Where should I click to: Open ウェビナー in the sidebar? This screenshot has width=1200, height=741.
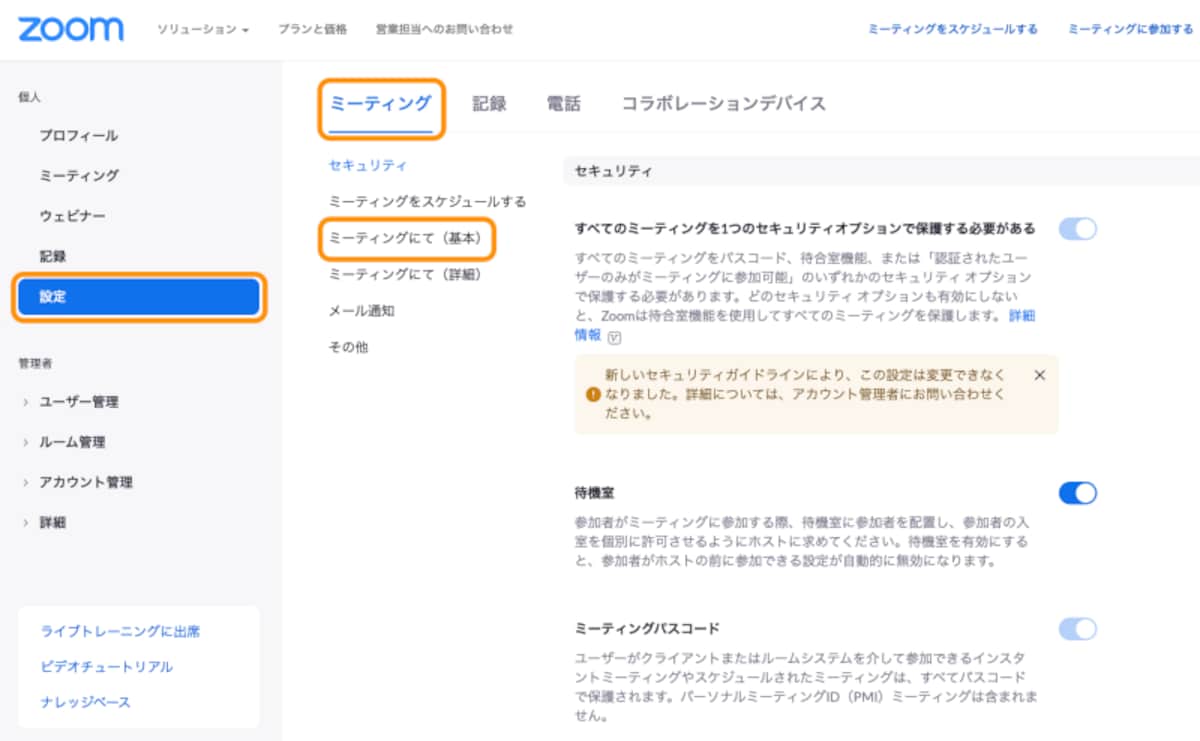(x=72, y=216)
